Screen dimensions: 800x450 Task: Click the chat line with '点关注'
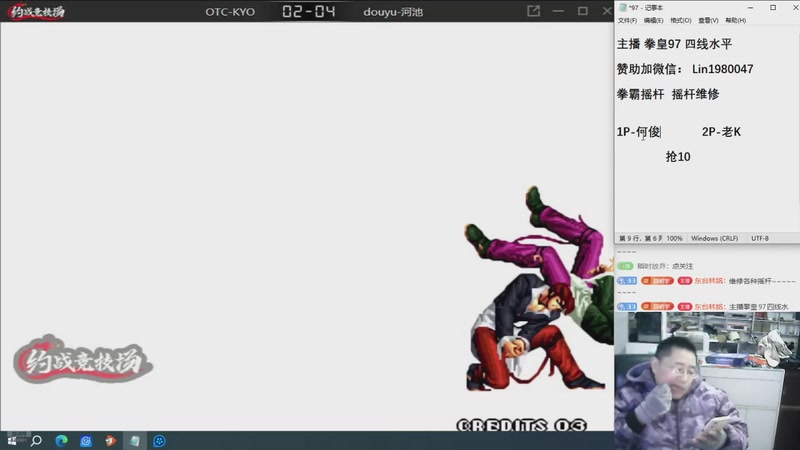click(x=682, y=266)
